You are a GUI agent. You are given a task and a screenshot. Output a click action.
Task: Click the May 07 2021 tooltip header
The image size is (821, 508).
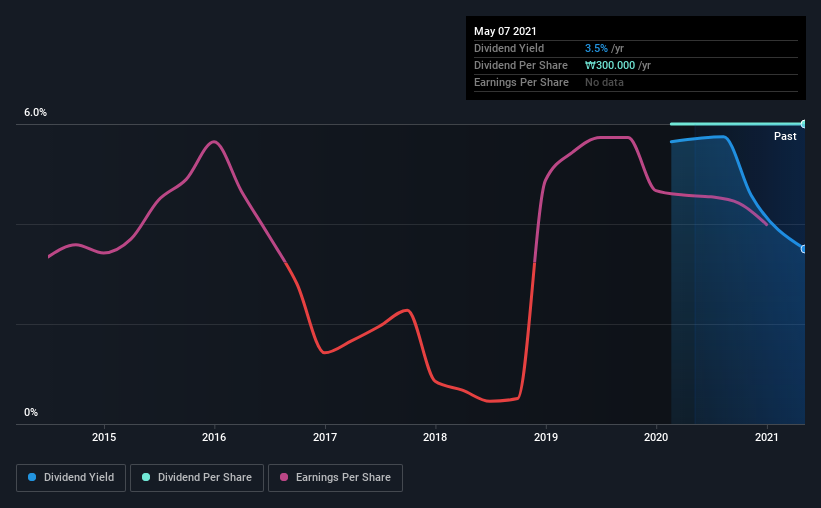tap(505, 31)
